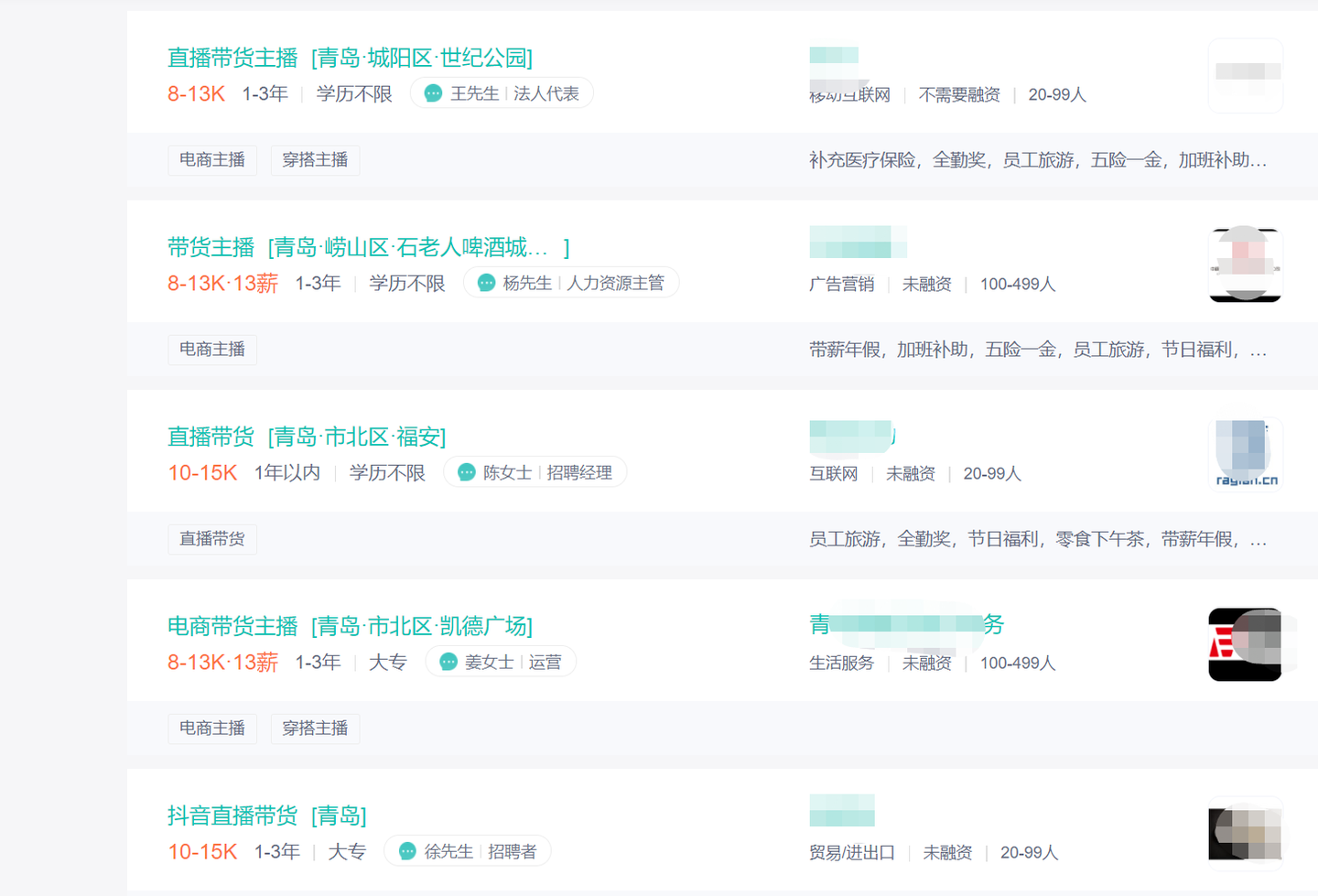Open the 直播带货 市北区·福安 job link
Screen dimensions: 1318x896
pos(307,437)
